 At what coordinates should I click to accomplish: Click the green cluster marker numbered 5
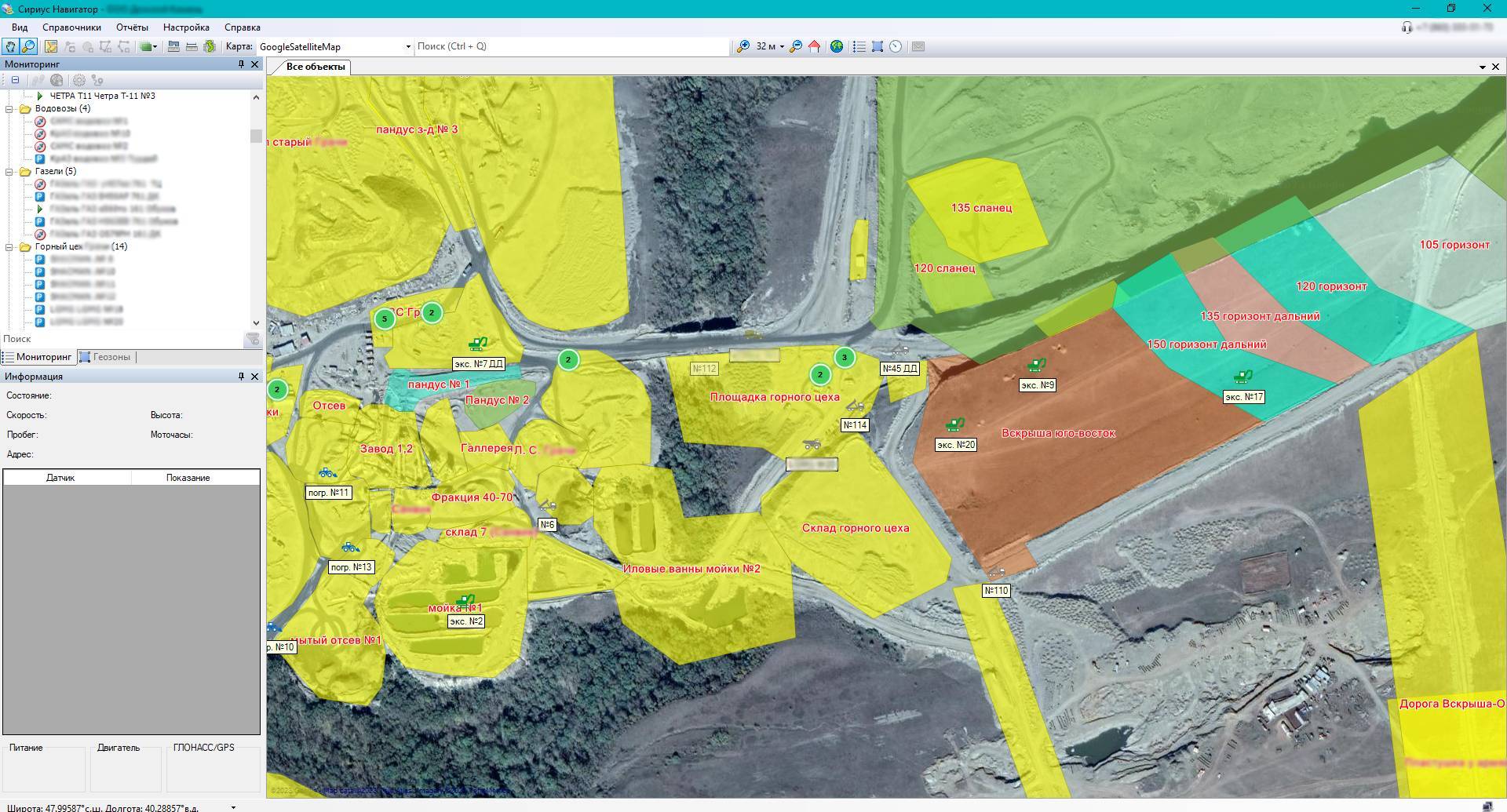point(385,319)
